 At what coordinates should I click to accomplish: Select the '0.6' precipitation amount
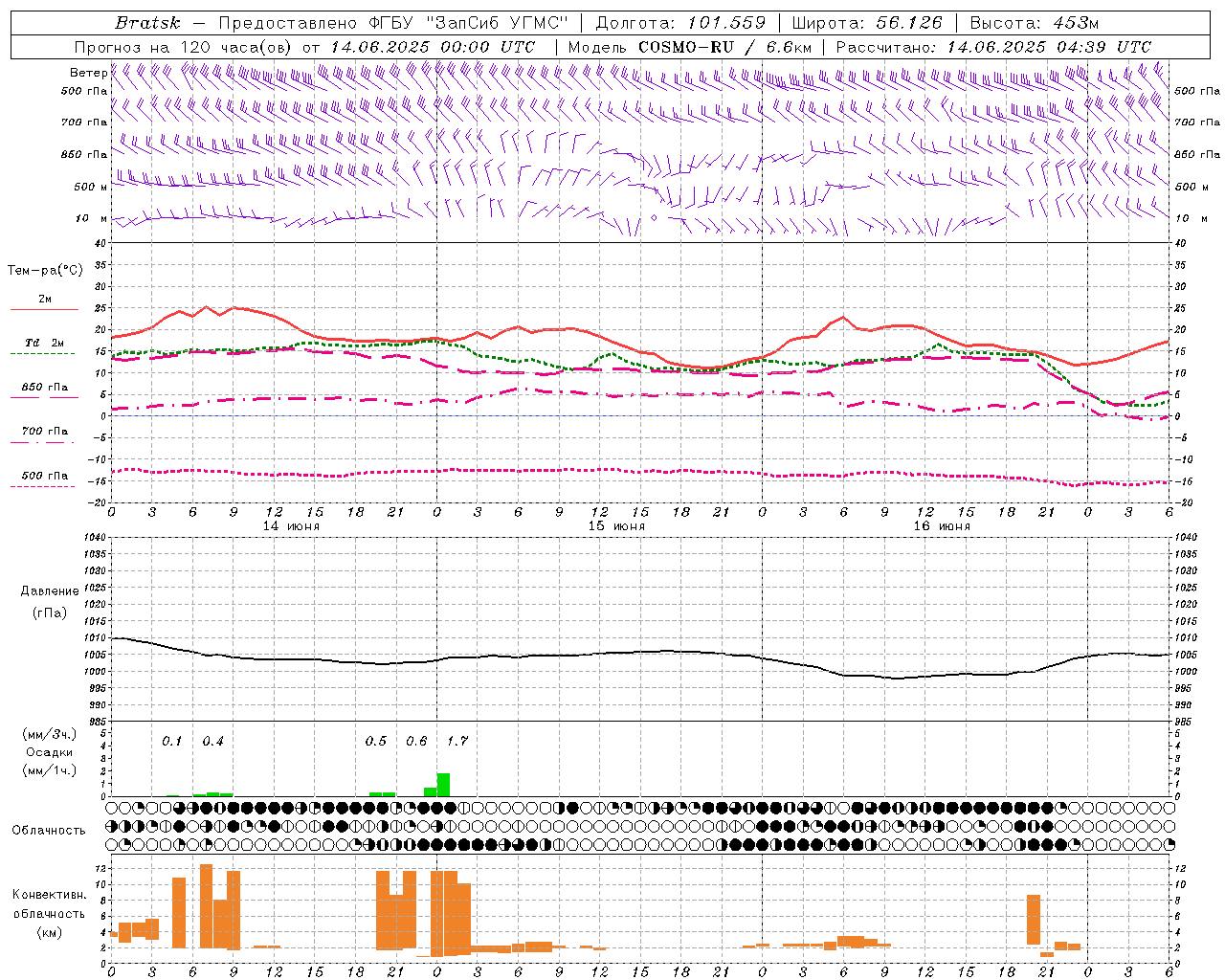click(x=416, y=742)
